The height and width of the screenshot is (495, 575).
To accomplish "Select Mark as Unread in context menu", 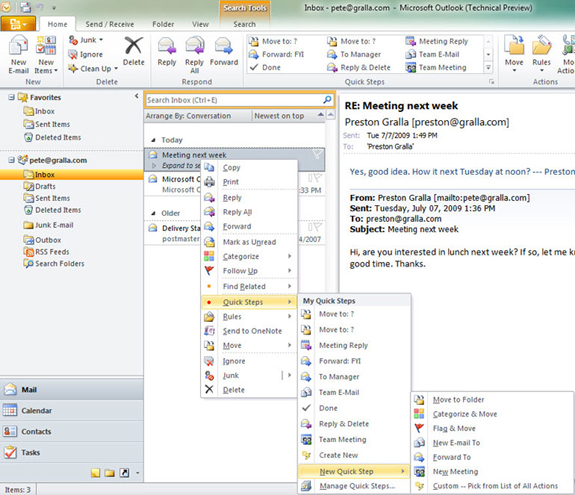I will coord(249,242).
